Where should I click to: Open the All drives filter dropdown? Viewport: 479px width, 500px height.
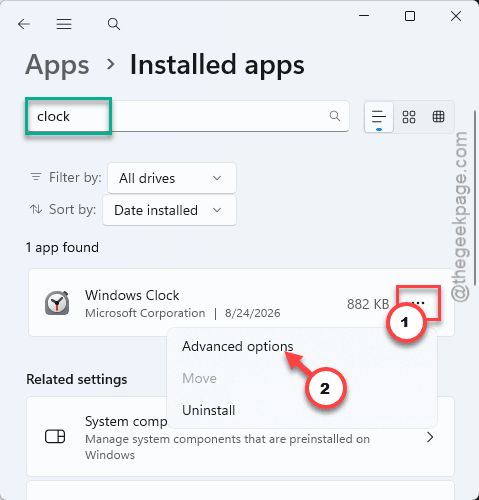point(172,178)
